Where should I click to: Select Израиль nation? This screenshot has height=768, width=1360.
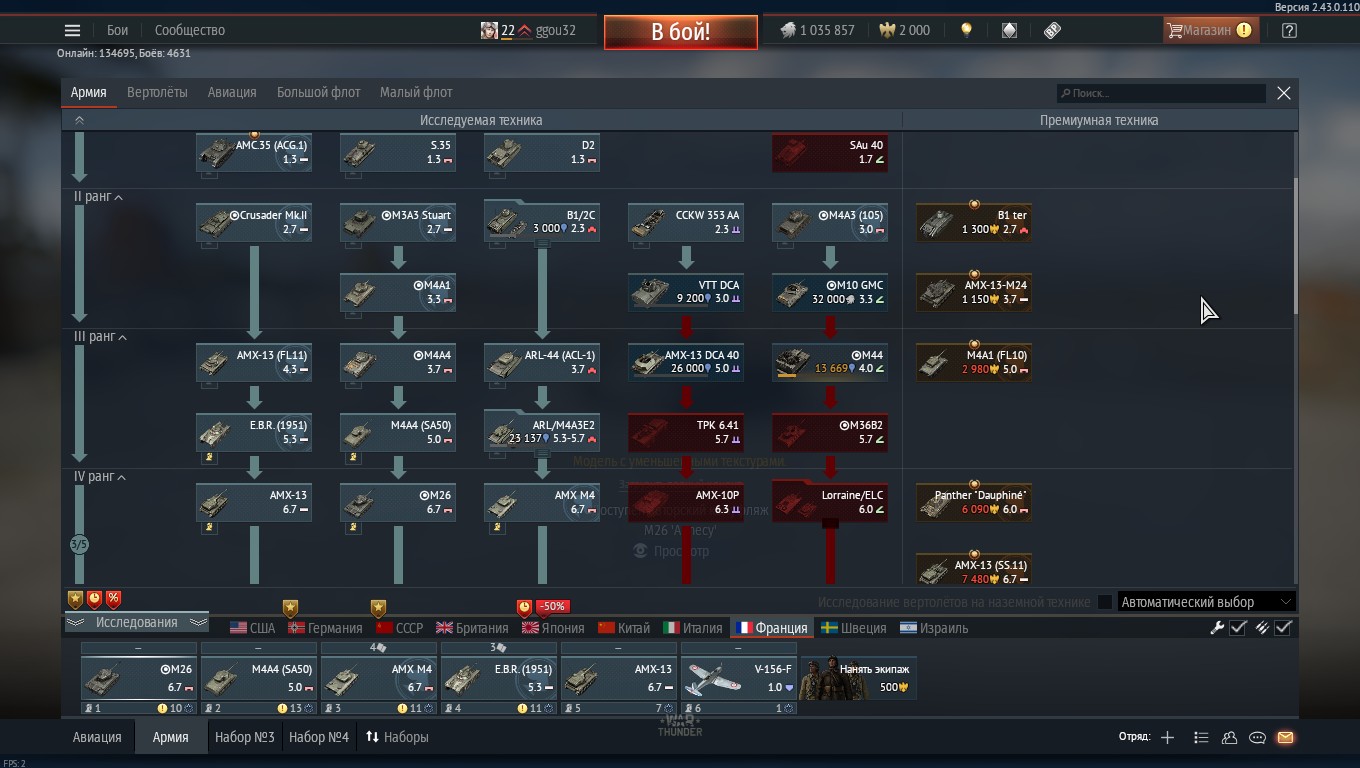[x=934, y=628]
